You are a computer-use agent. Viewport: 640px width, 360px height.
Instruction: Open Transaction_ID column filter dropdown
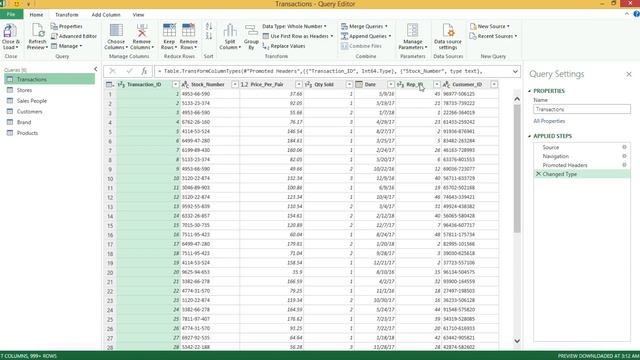(175, 84)
